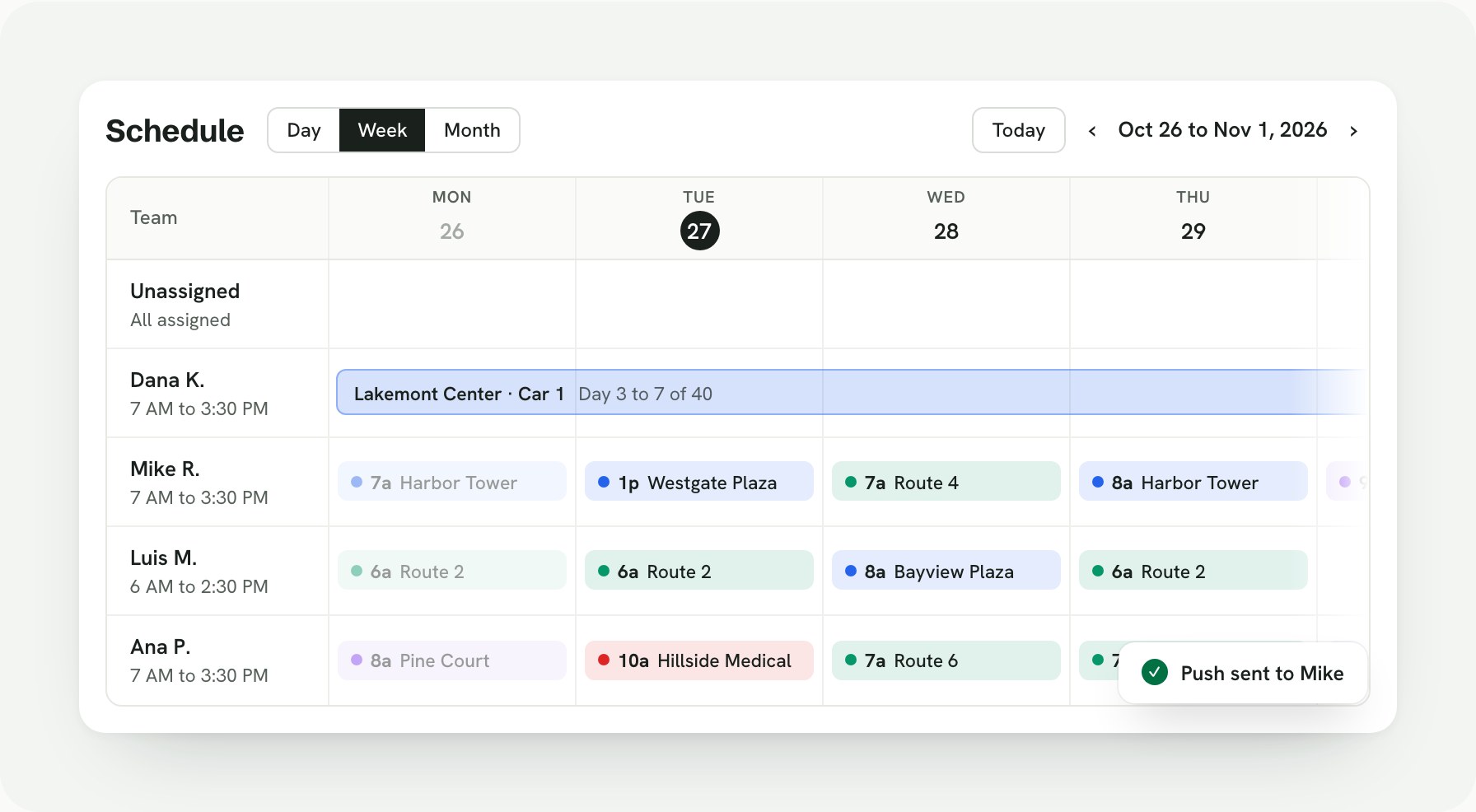Screen dimensions: 1476x812
Task: Switch to Day view
Action: point(304,130)
